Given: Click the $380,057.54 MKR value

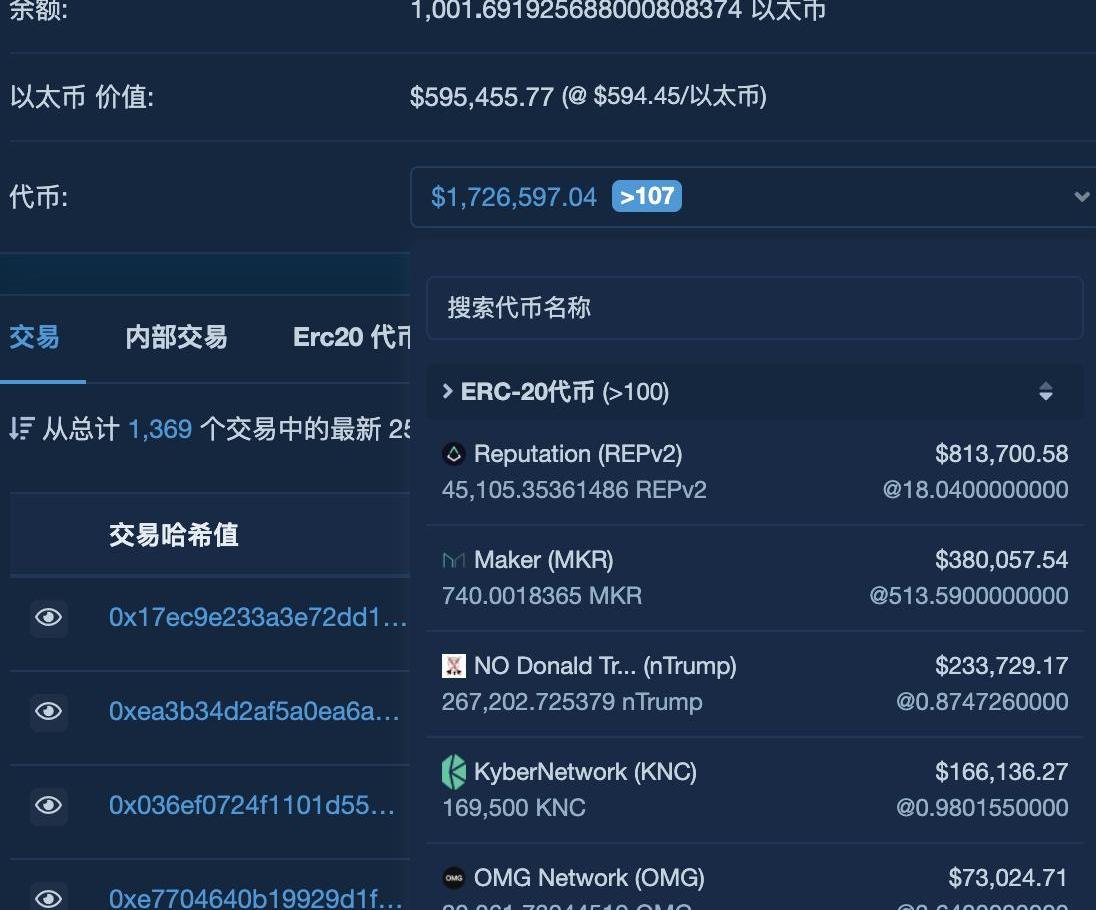Looking at the screenshot, I should click(x=1001, y=560).
